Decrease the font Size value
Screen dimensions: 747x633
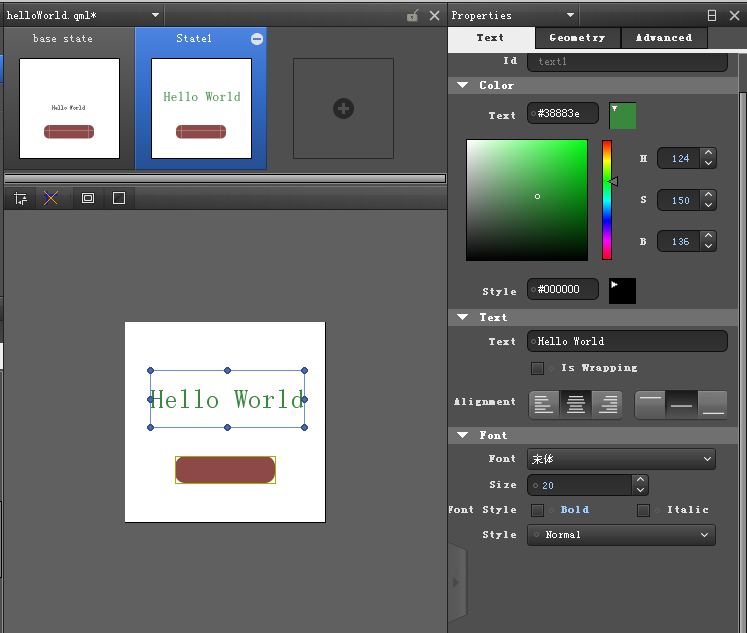640,490
